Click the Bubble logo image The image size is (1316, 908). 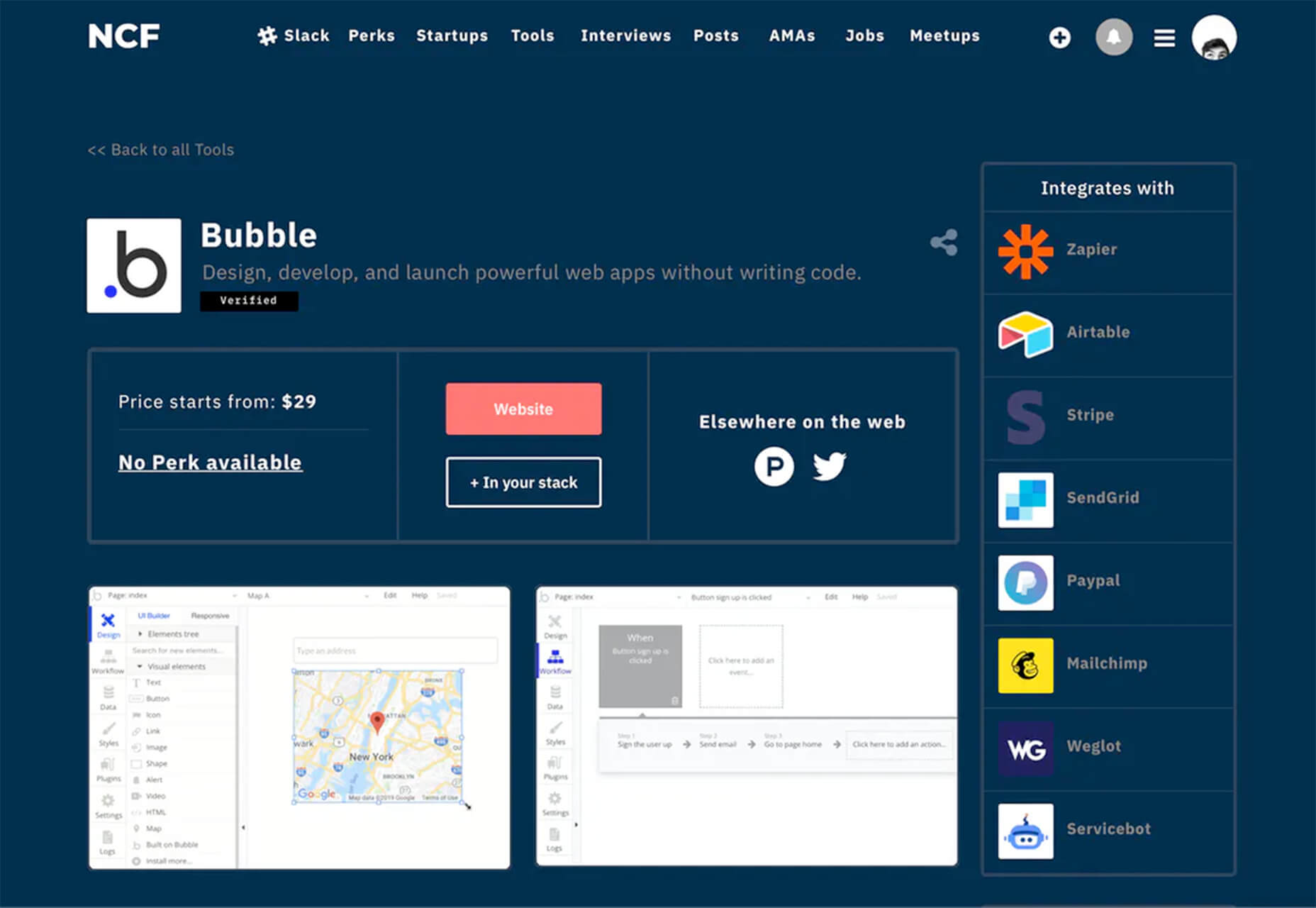134,265
